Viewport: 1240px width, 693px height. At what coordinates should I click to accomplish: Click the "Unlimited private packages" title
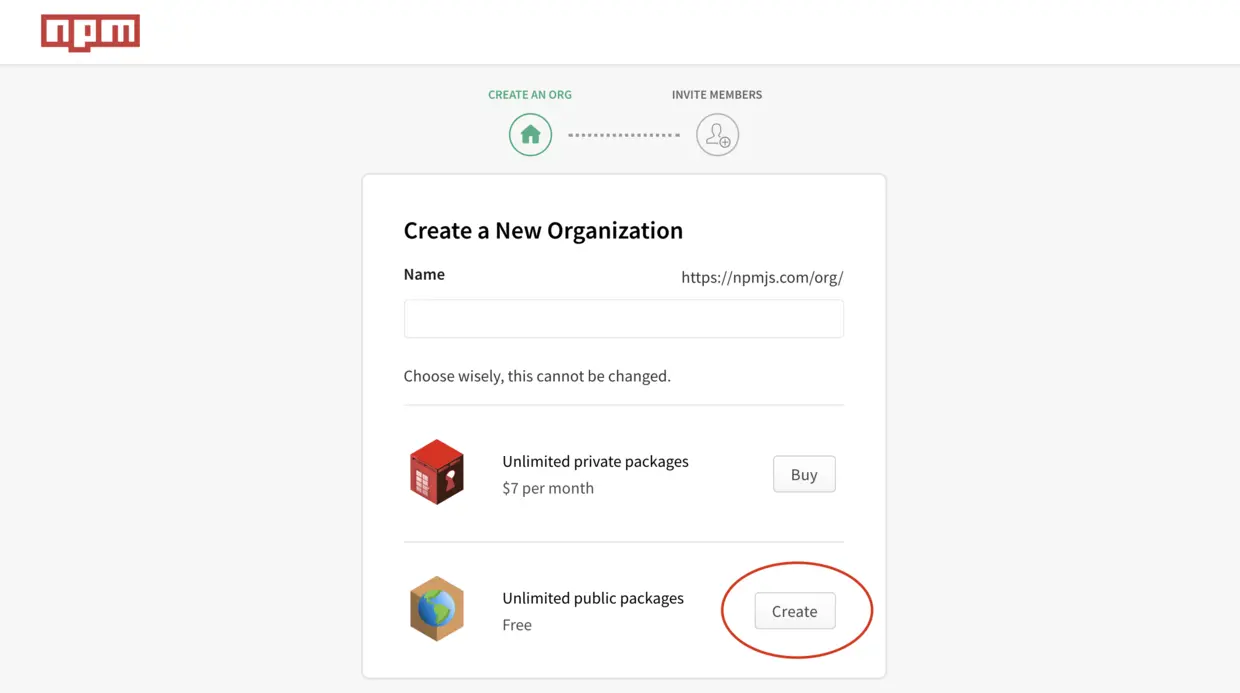[595, 462]
